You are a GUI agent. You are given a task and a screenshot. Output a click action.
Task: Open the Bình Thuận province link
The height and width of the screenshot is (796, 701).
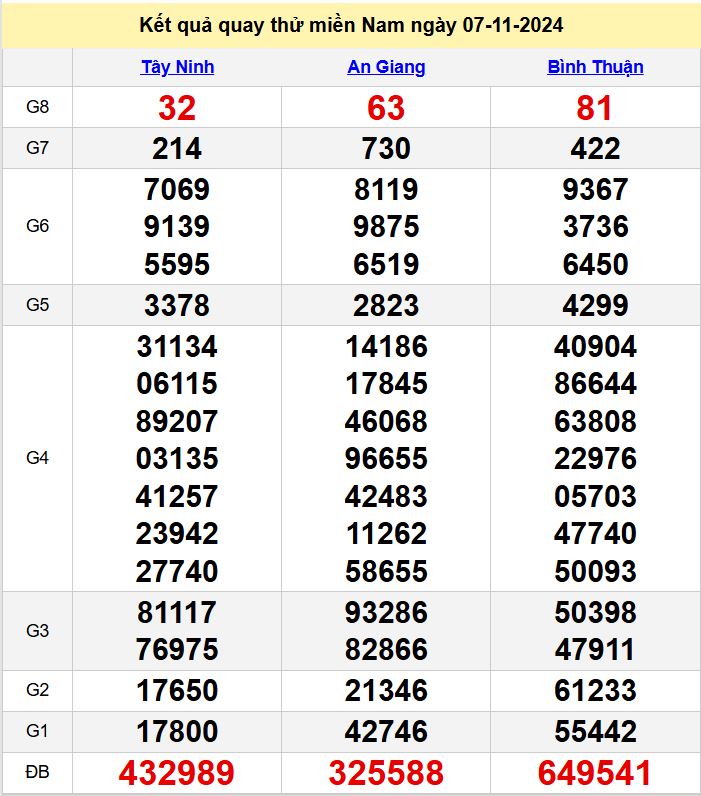coord(595,67)
